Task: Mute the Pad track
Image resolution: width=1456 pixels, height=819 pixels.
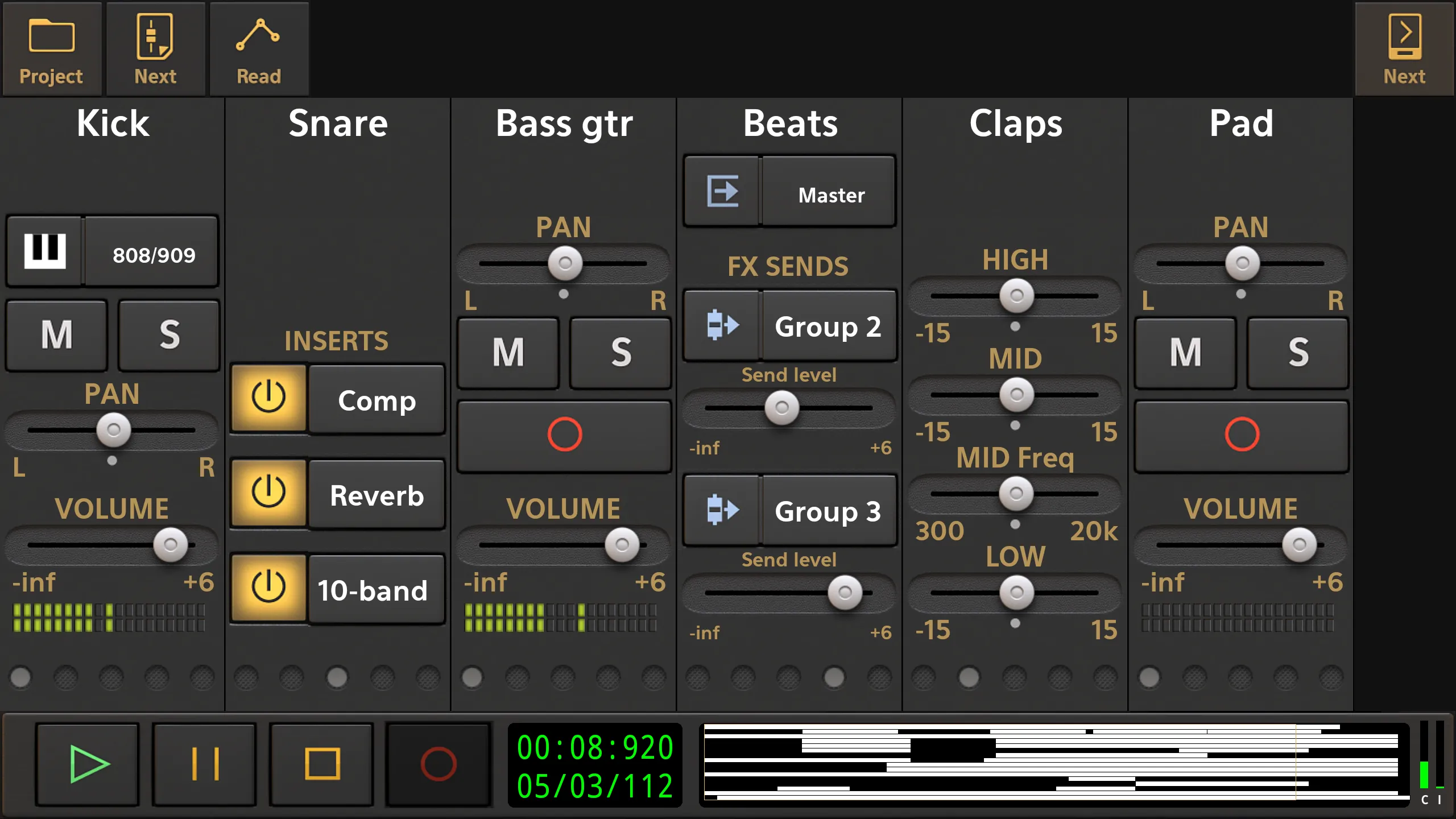Action: pyautogui.click(x=1186, y=353)
